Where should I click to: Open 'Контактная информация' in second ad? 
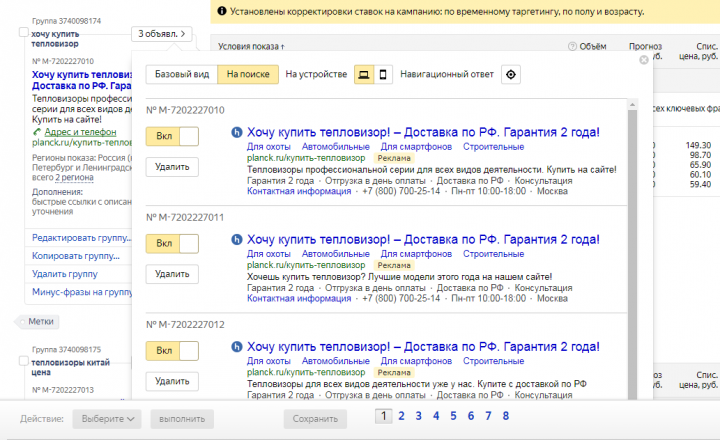[299, 299]
